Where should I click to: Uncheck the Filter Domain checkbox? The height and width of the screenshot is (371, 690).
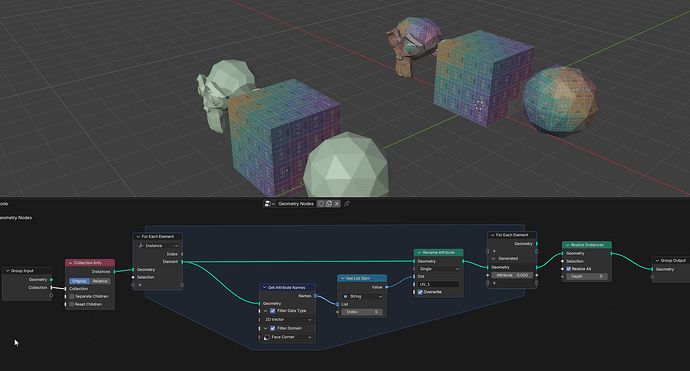(x=272, y=328)
